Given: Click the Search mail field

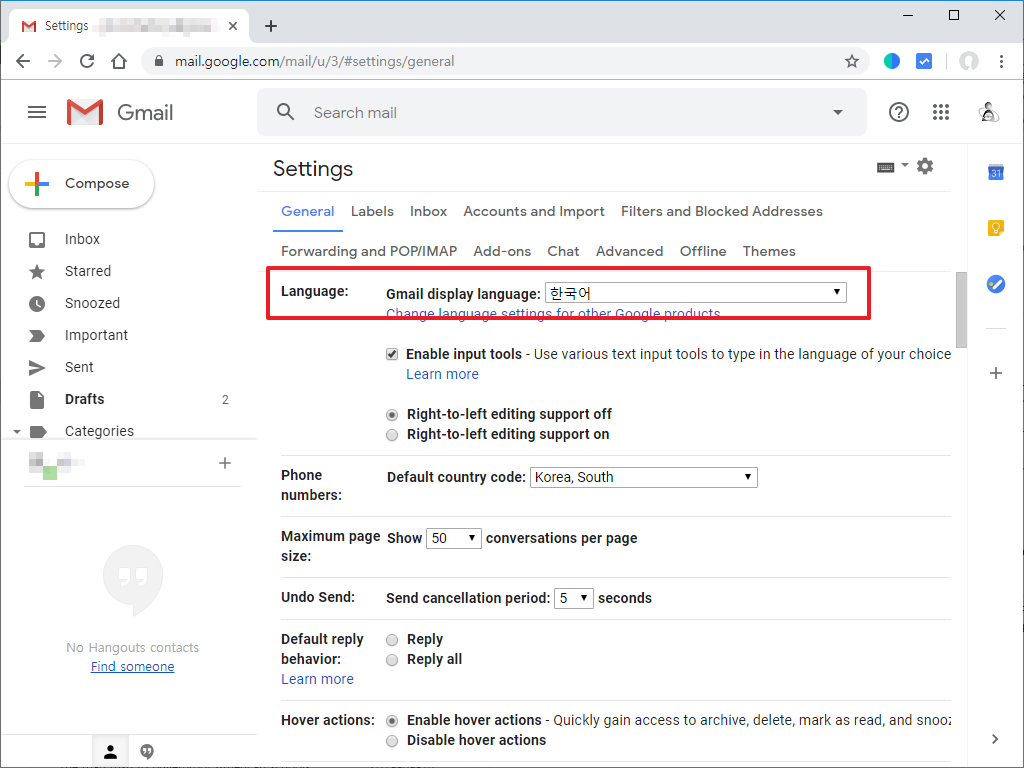Looking at the screenshot, I should (x=562, y=112).
